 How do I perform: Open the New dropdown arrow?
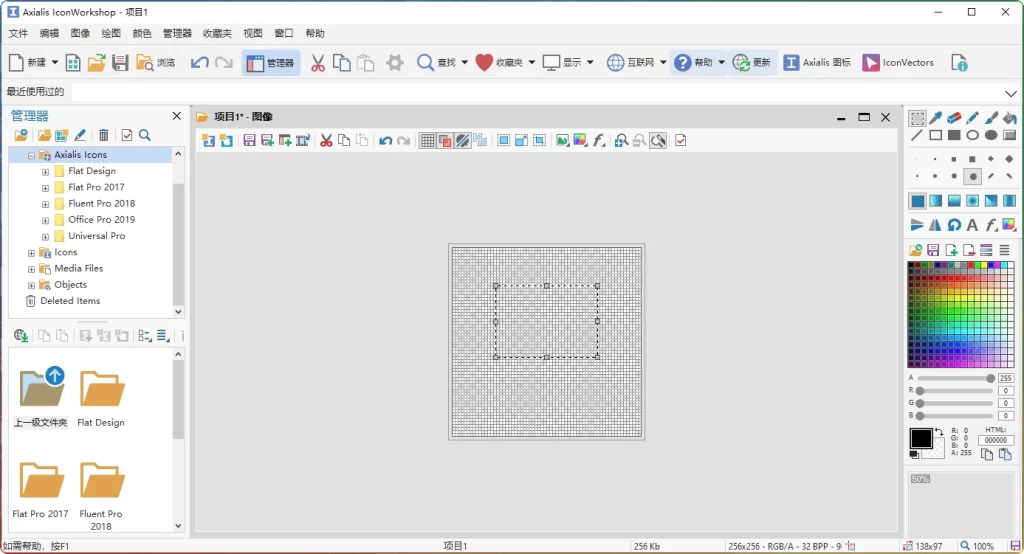click(x=55, y=63)
